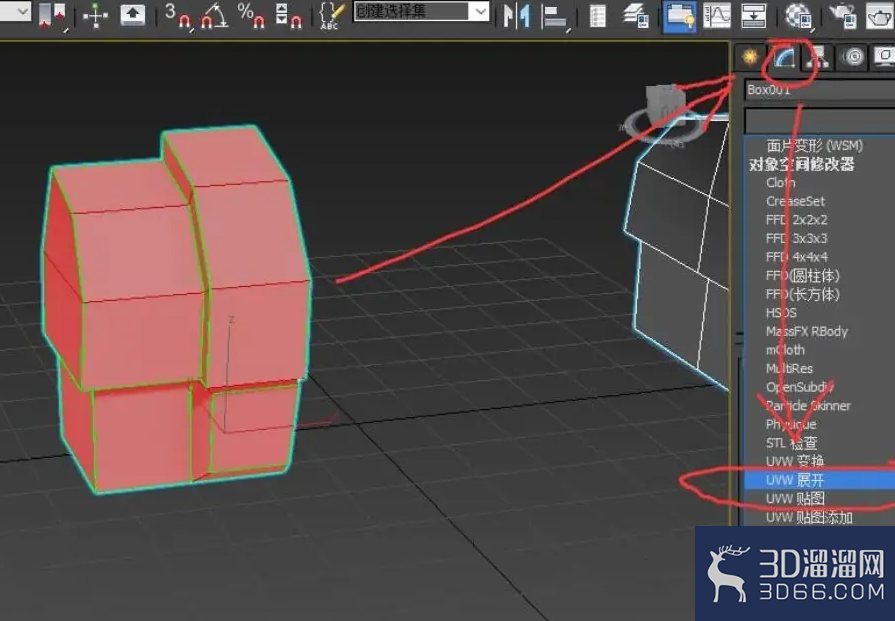Click the Box001 object name field
The width and height of the screenshot is (895, 621).
(x=820, y=90)
